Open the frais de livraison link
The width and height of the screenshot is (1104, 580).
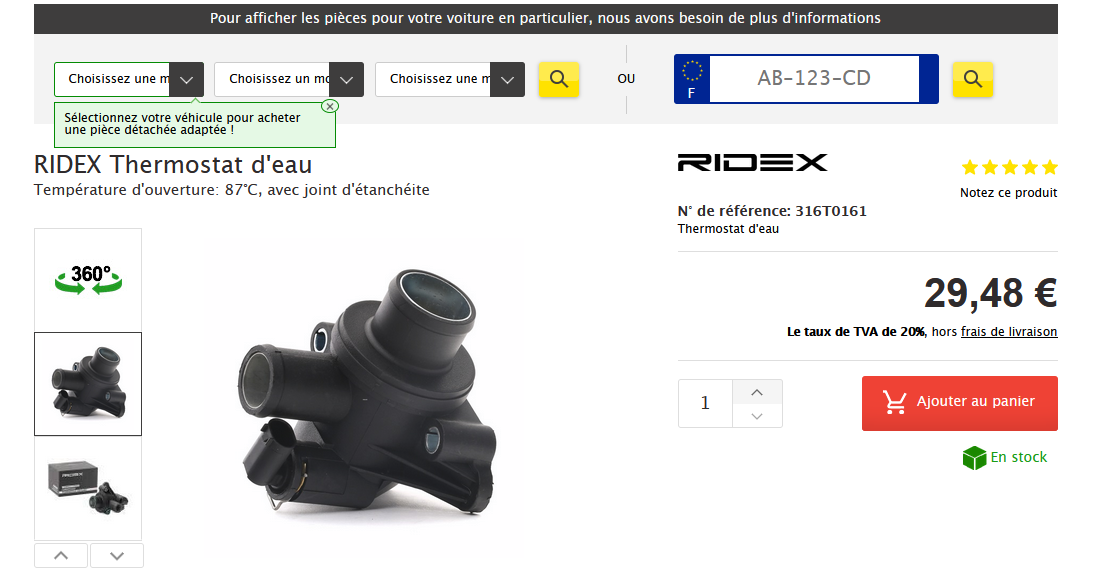point(1009,332)
